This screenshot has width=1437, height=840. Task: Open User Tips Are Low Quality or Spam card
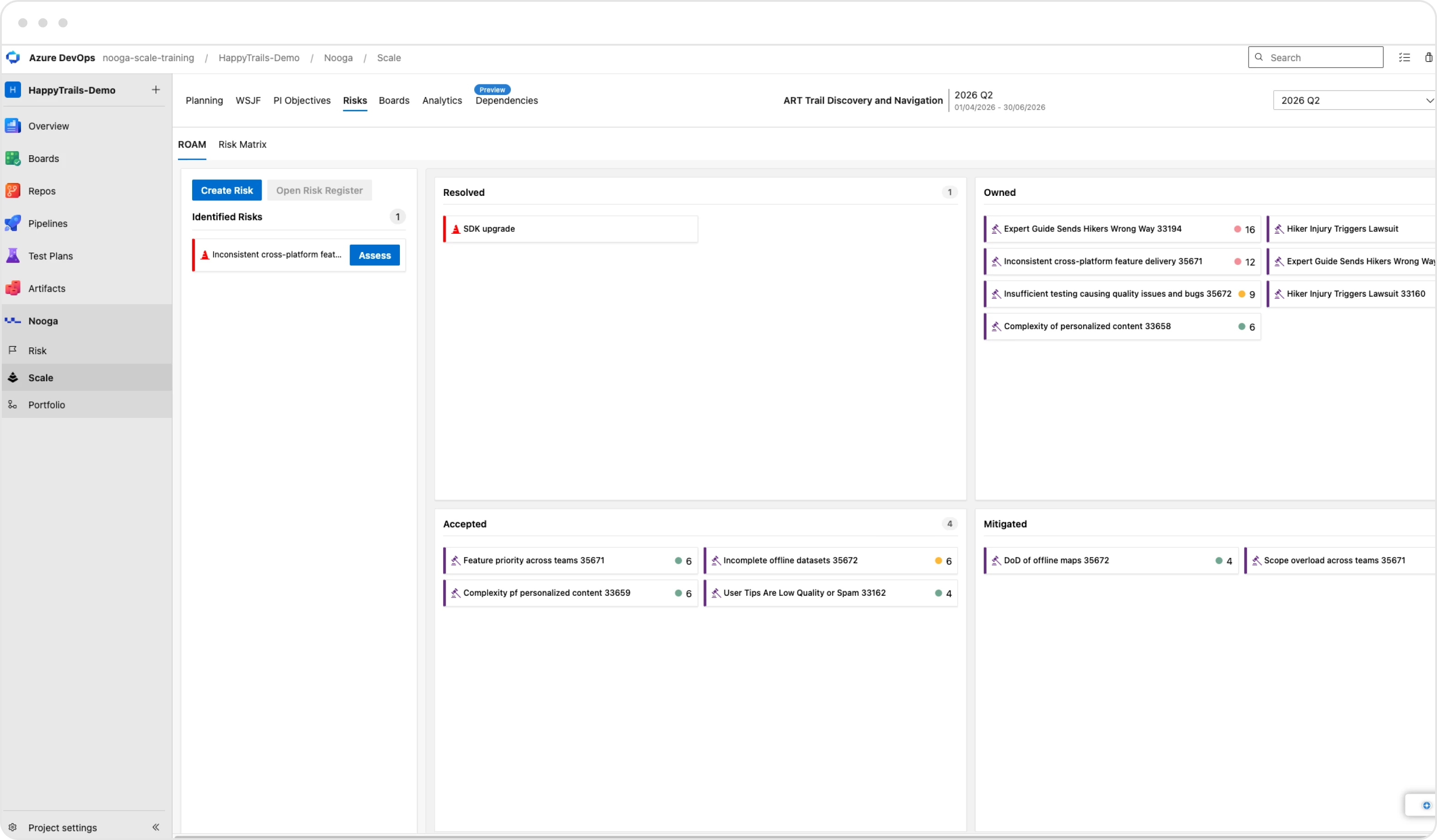coord(831,593)
